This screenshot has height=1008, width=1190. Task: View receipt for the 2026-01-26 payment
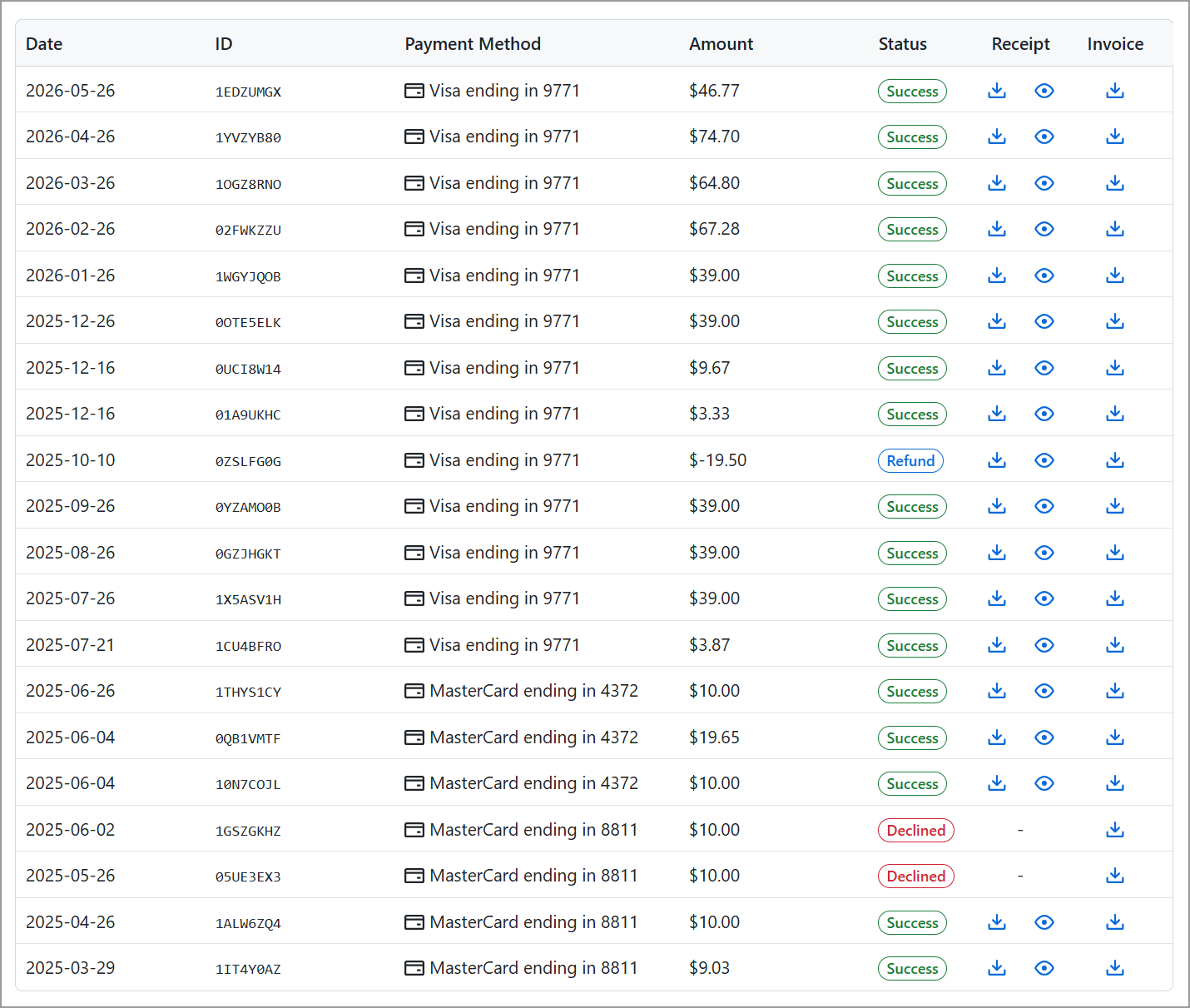click(1044, 276)
